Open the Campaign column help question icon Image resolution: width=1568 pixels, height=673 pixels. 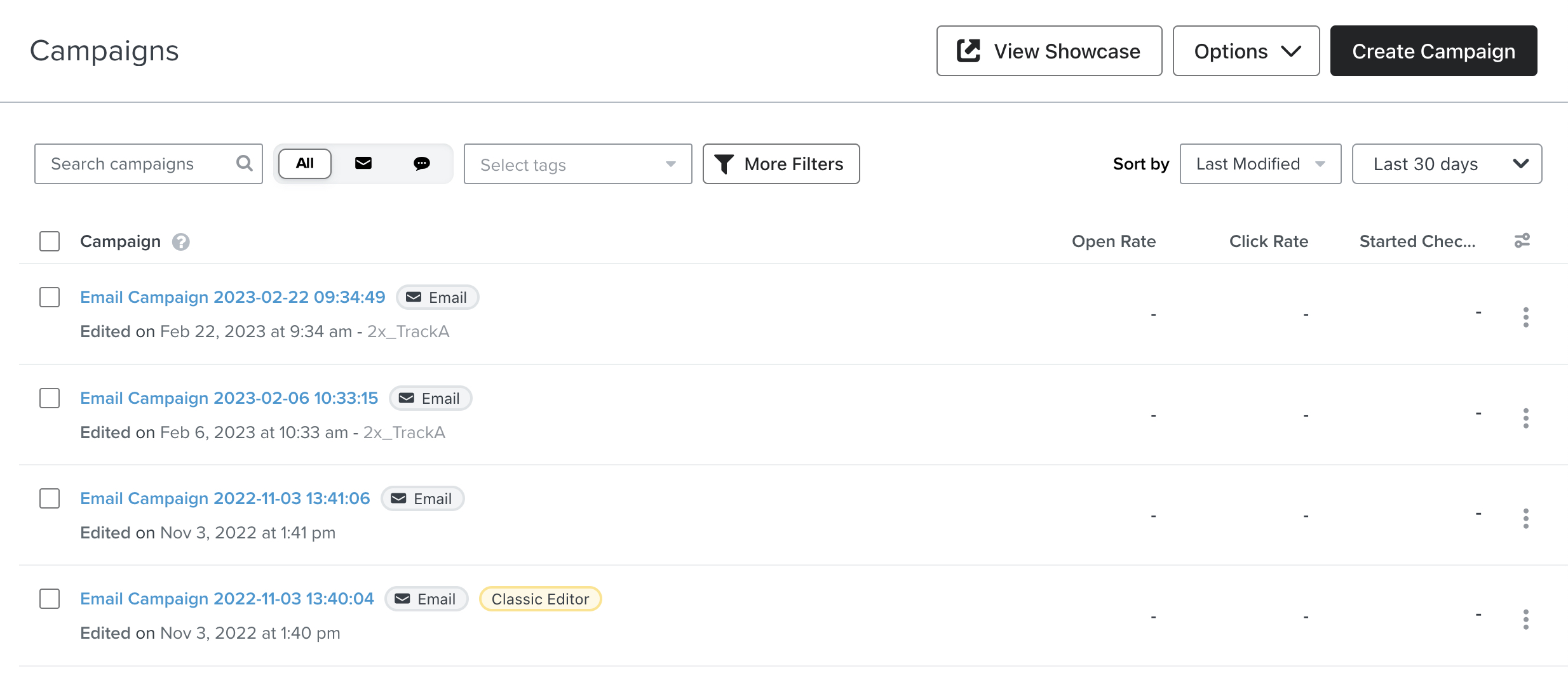pyautogui.click(x=181, y=242)
